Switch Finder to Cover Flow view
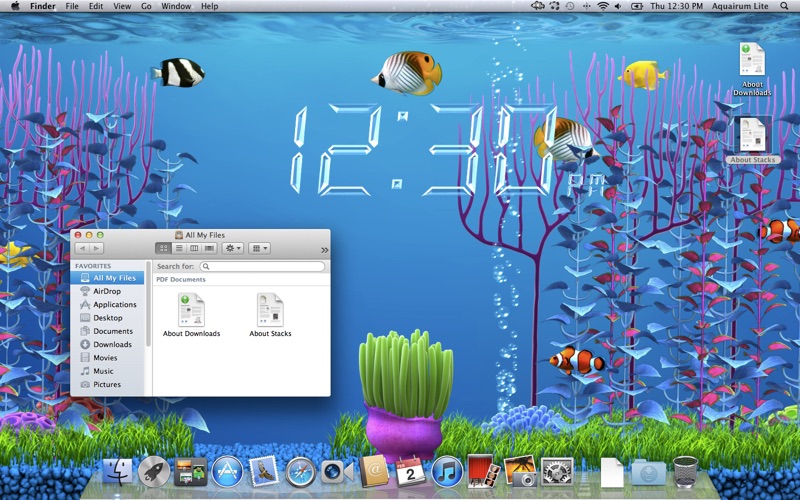Screen dimensions: 800x500 tap(209, 248)
